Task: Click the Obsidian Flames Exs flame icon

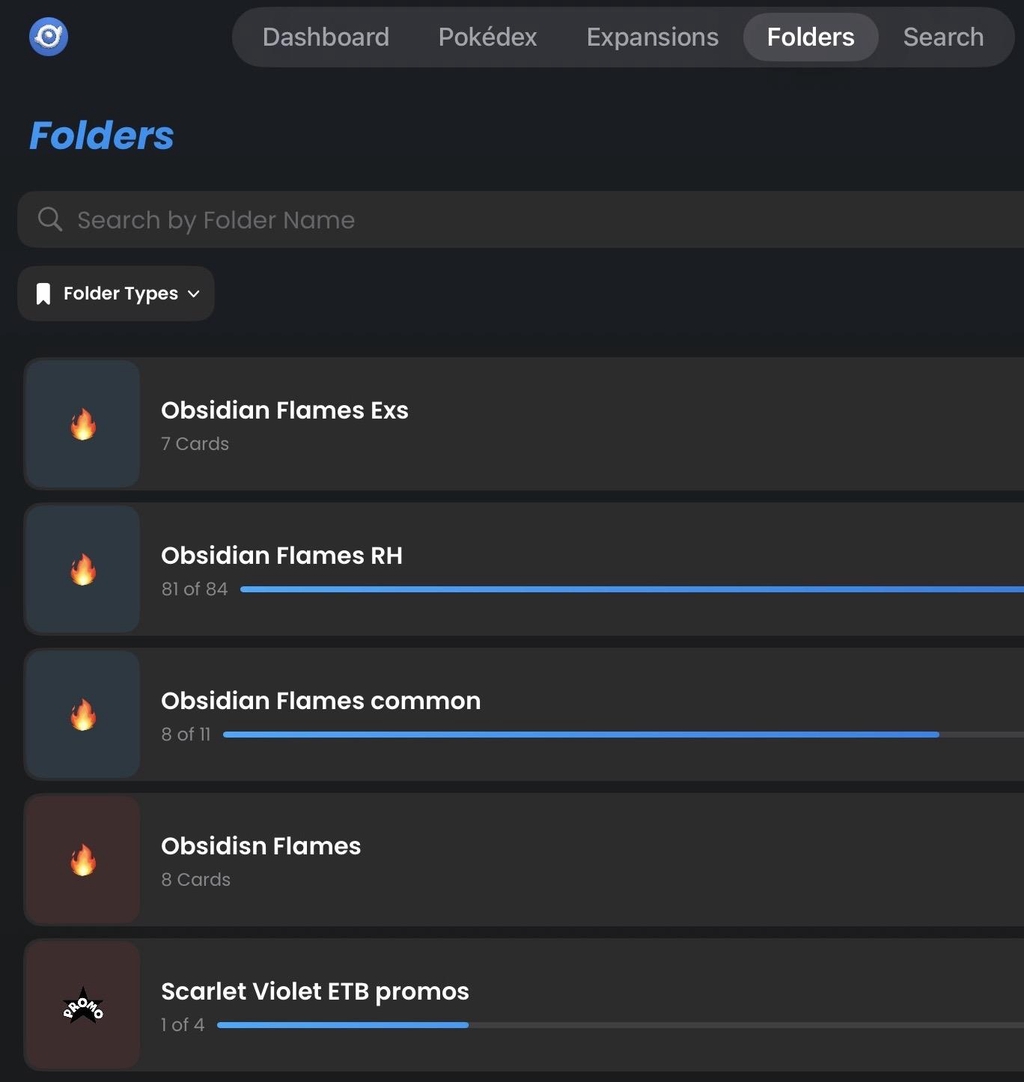Action: [x=83, y=425]
